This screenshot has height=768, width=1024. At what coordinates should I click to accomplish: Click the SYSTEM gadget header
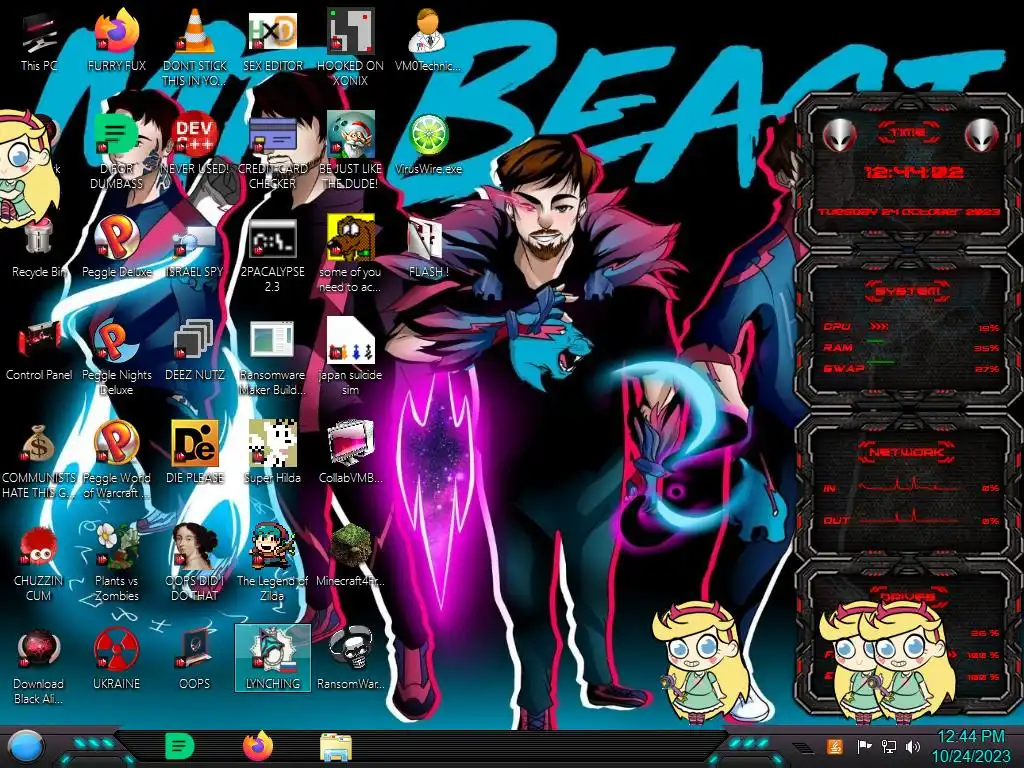click(908, 291)
